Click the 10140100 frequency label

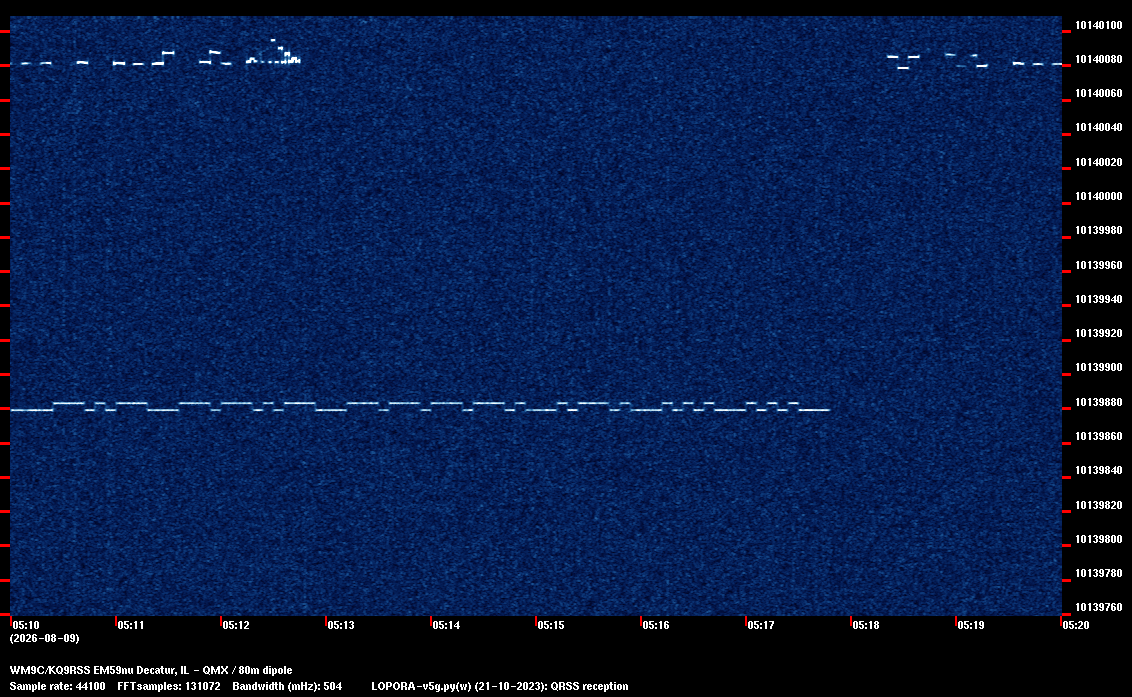tap(1098, 25)
